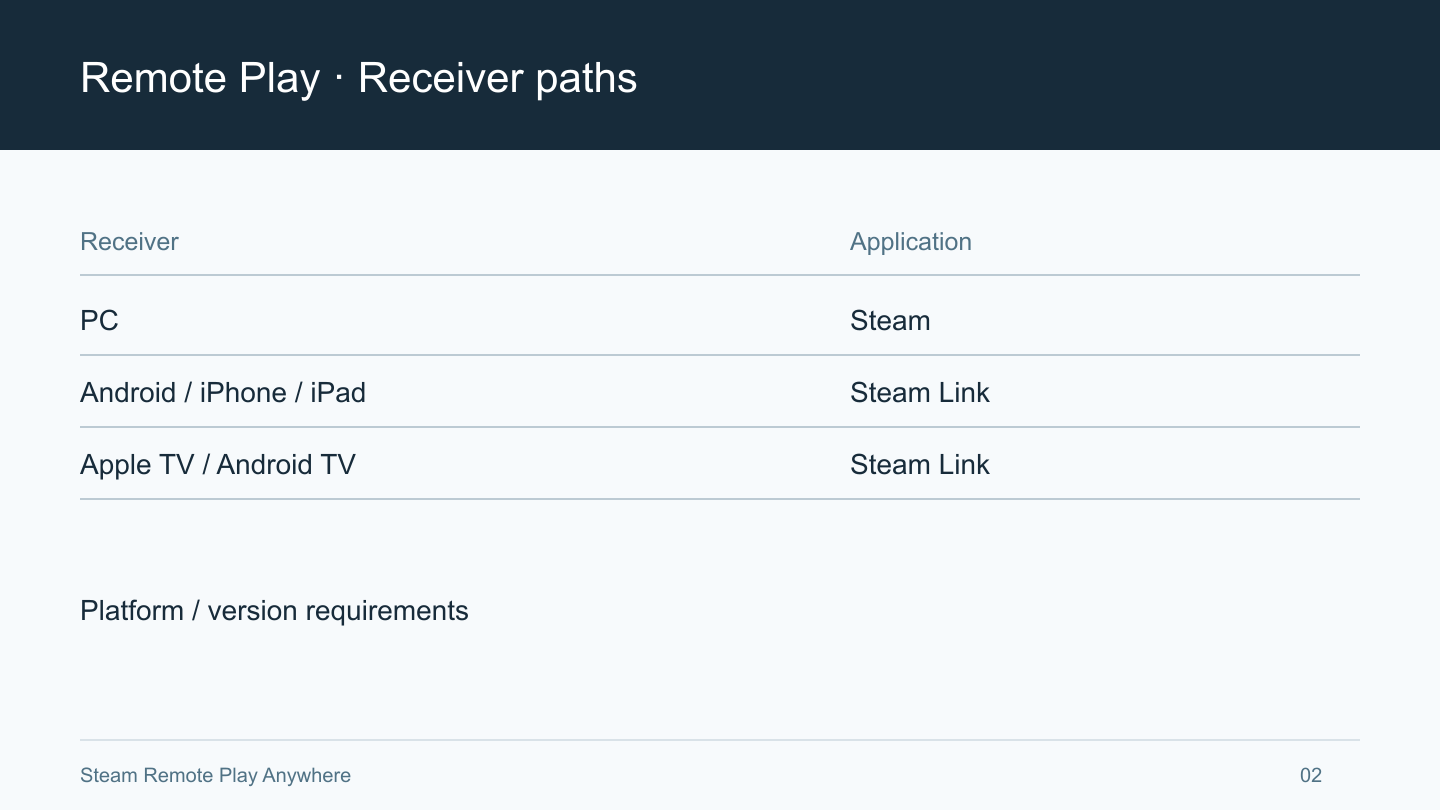The height and width of the screenshot is (810, 1440).
Task: Click "Steam Link" in the Apple TV row
Action: 920,464
